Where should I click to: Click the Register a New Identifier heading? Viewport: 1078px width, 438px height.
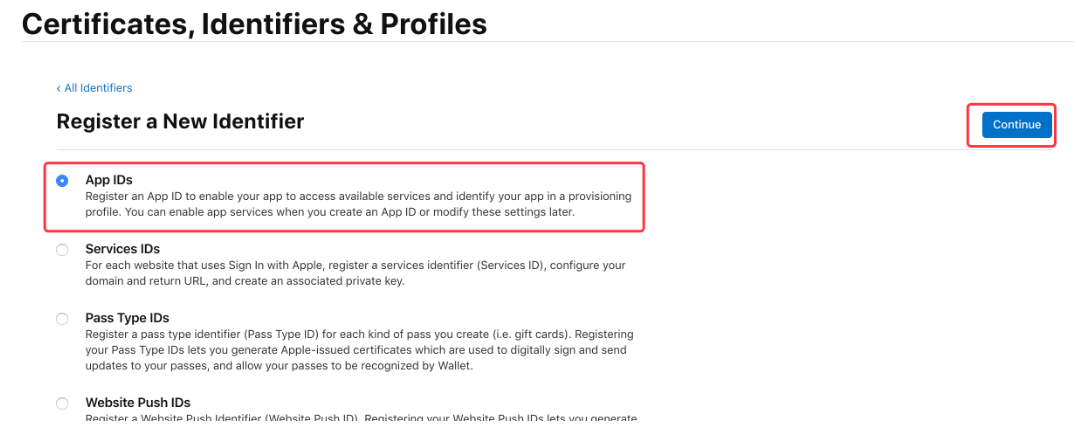tap(180, 122)
